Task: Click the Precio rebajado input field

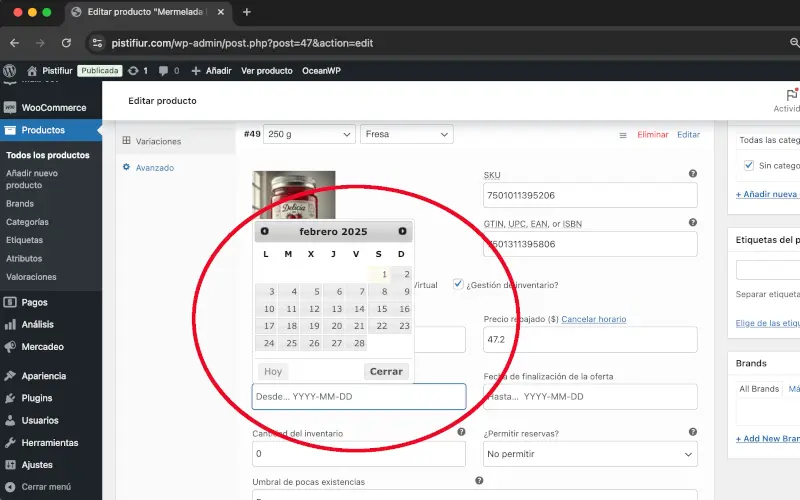Action: 590,339
